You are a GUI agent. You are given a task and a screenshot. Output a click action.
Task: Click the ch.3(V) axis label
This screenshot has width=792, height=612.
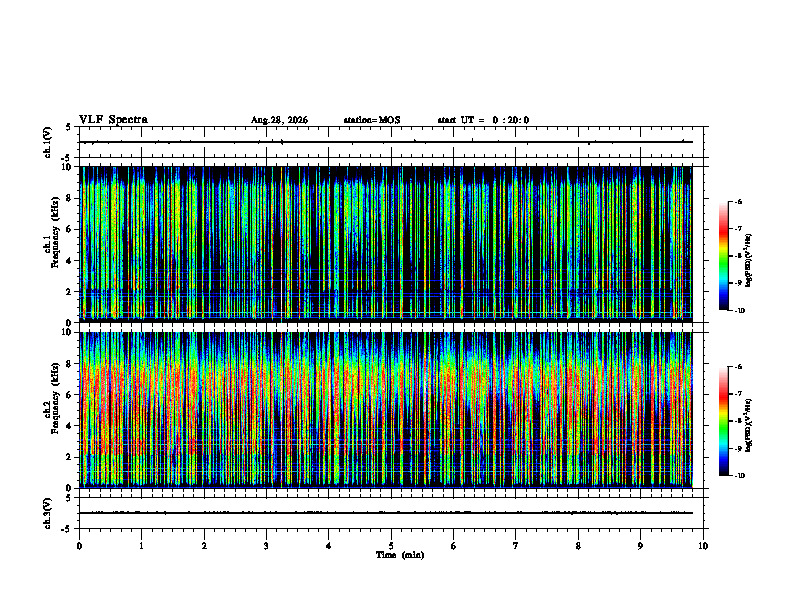tap(47, 514)
